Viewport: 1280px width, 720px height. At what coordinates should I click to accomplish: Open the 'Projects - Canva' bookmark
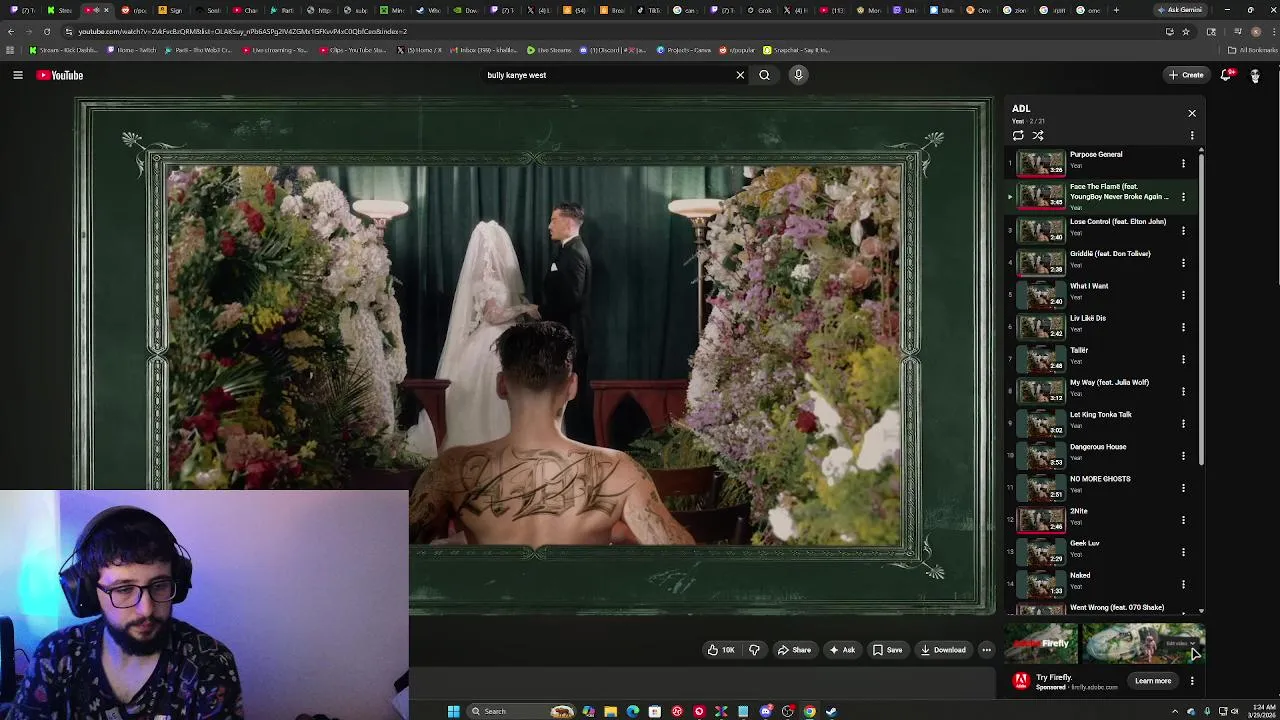coord(682,50)
